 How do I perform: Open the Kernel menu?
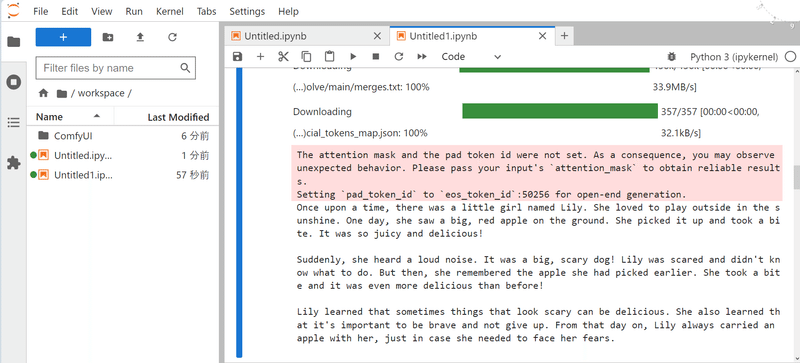pyautogui.click(x=170, y=11)
